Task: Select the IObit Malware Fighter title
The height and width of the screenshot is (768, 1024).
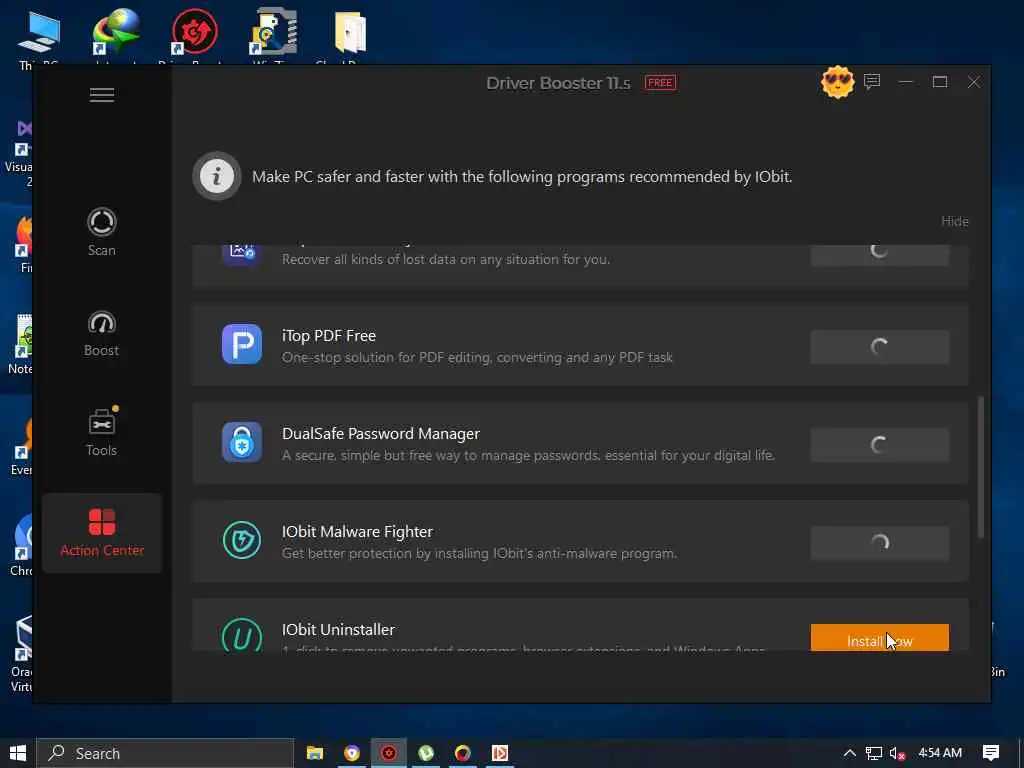Action: click(357, 532)
